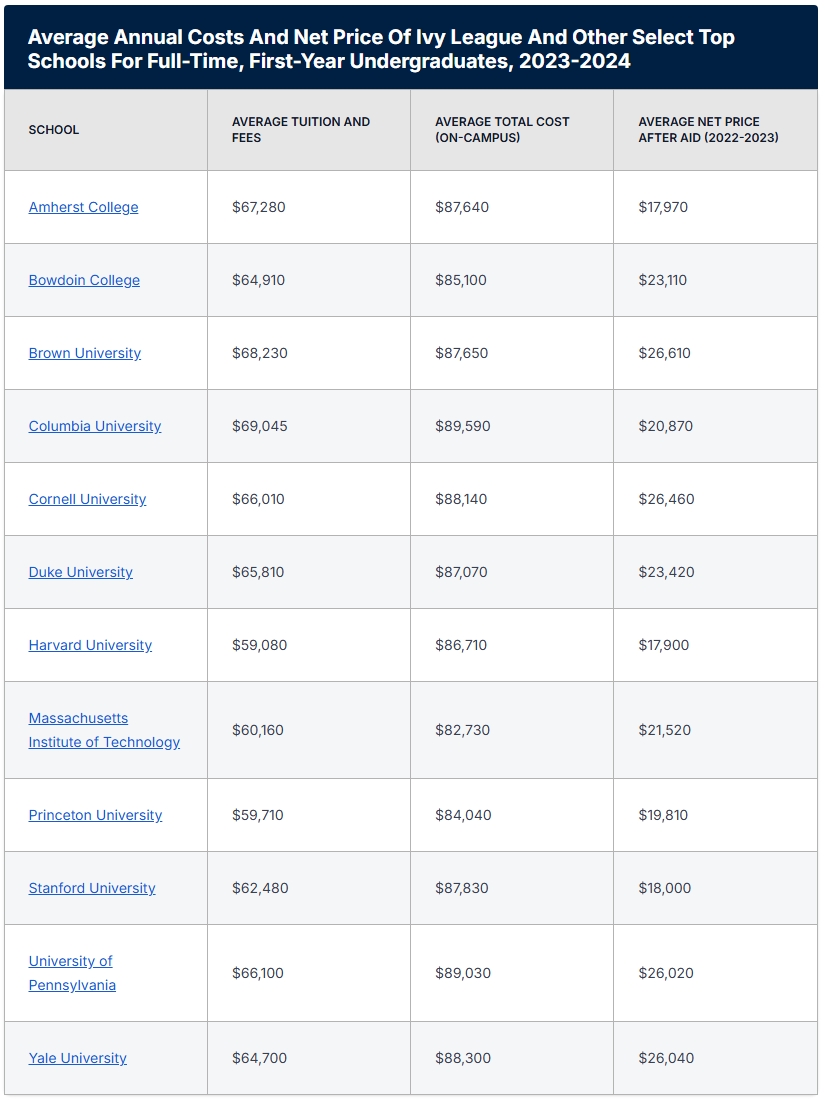Follow the Columbia University link
This screenshot has height=1100, width=825.
coord(95,426)
